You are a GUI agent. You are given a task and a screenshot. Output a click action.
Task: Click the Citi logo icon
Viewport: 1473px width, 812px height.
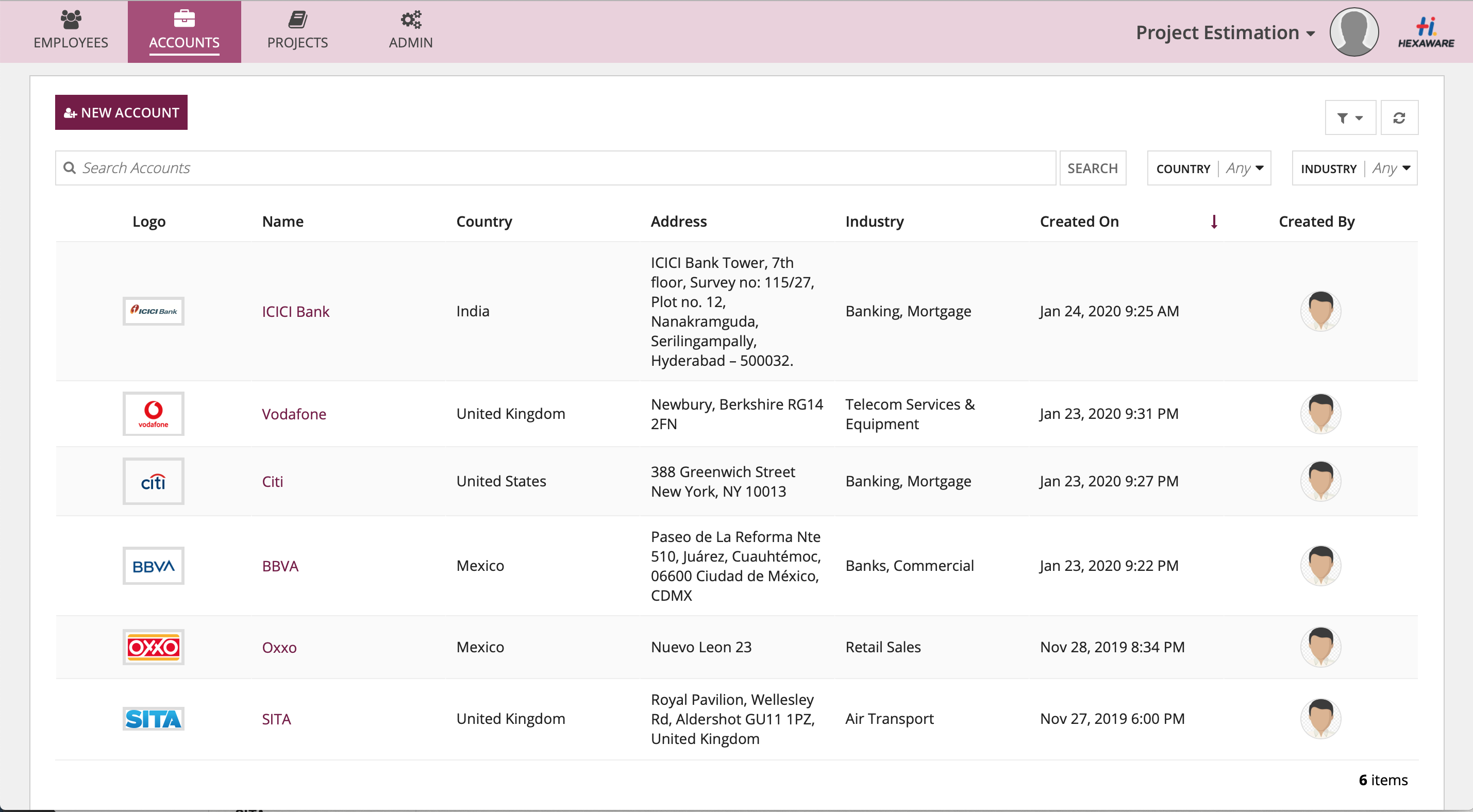point(153,482)
